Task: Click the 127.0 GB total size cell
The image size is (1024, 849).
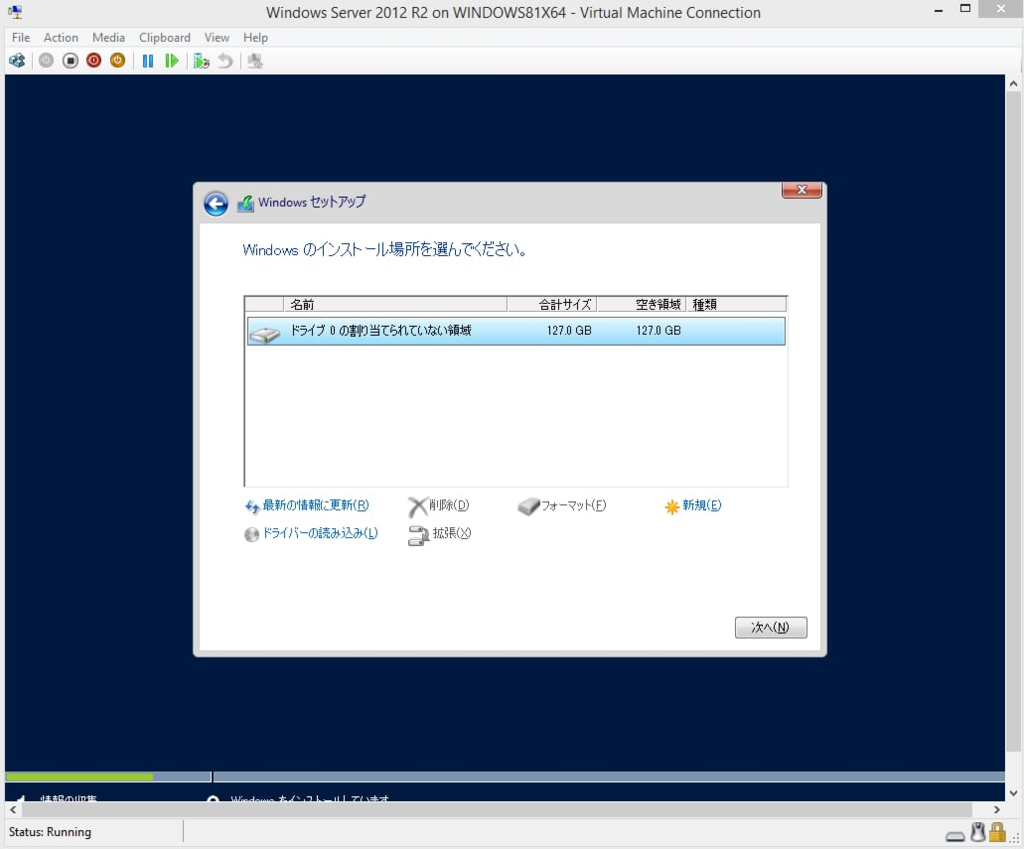Action: point(569,330)
